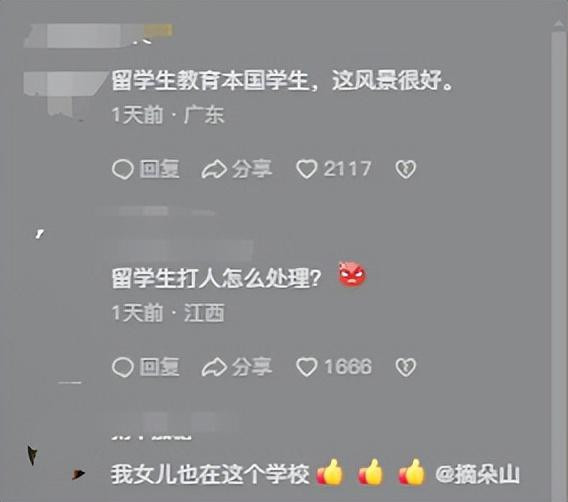The image size is (568, 502).
Task: Like the comment with 1666 likes
Action: [x=307, y=367]
